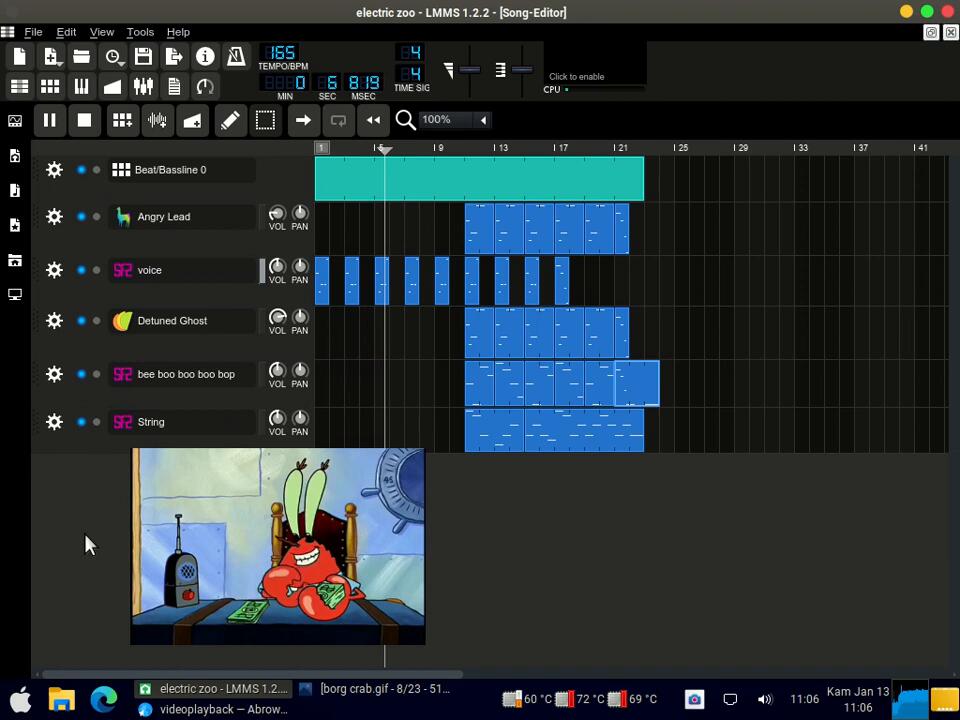Screen dimensions: 960x720
Task: Open the Tools menu
Action: 140,32
